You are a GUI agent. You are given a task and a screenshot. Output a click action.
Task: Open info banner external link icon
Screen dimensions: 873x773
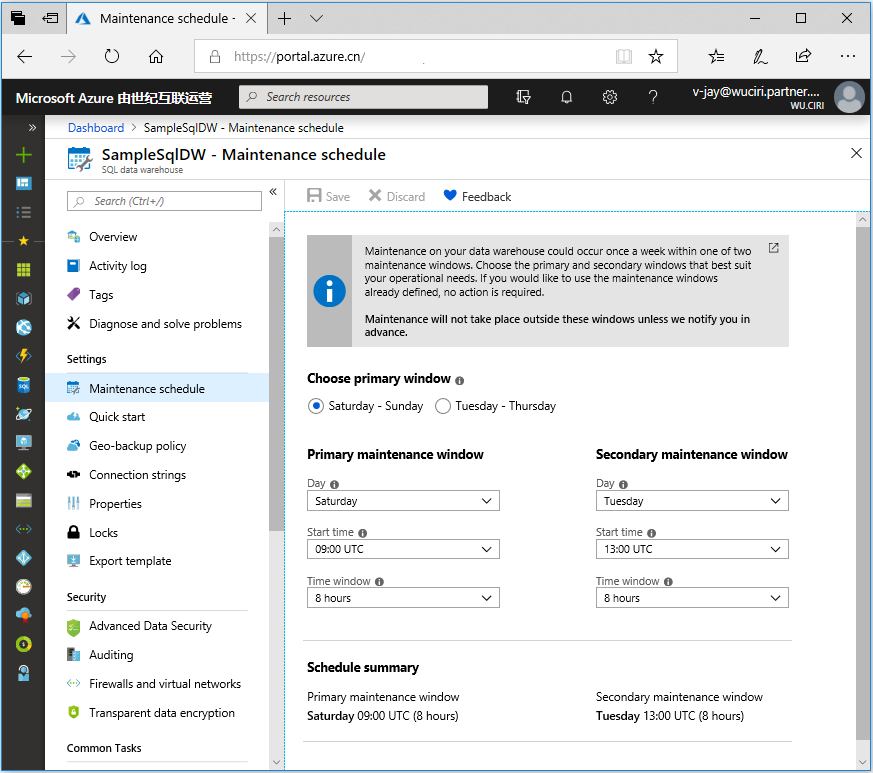(773, 248)
